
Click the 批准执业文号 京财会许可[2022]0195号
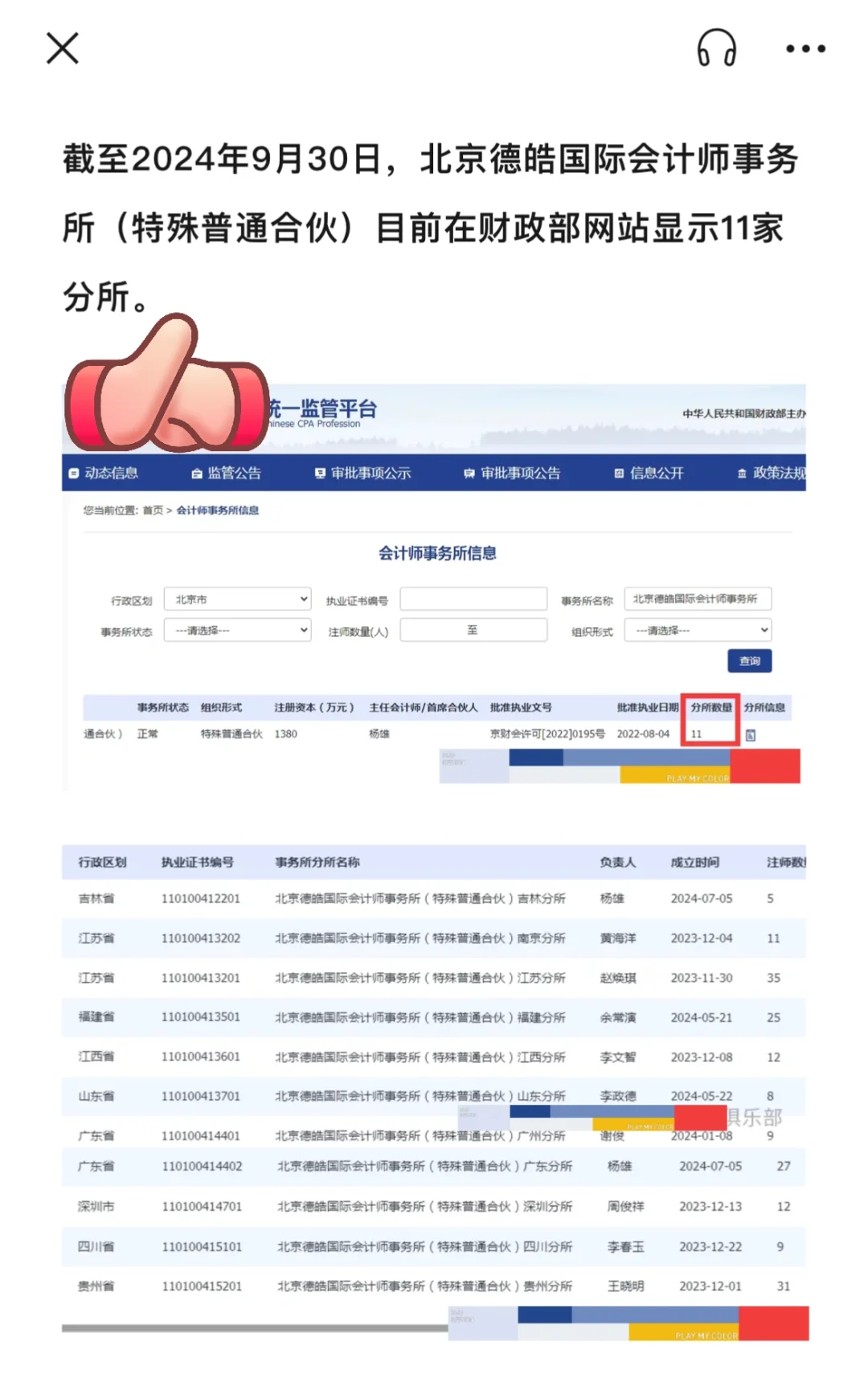tap(547, 734)
